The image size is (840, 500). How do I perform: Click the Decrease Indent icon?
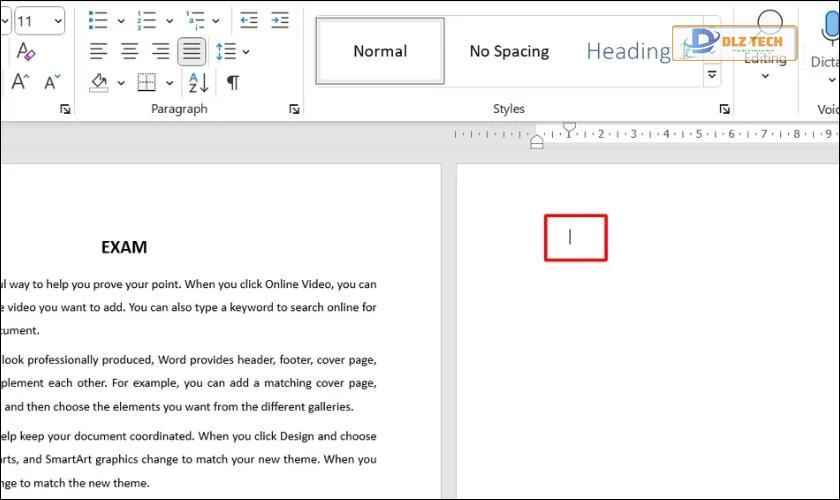pos(249,20)
